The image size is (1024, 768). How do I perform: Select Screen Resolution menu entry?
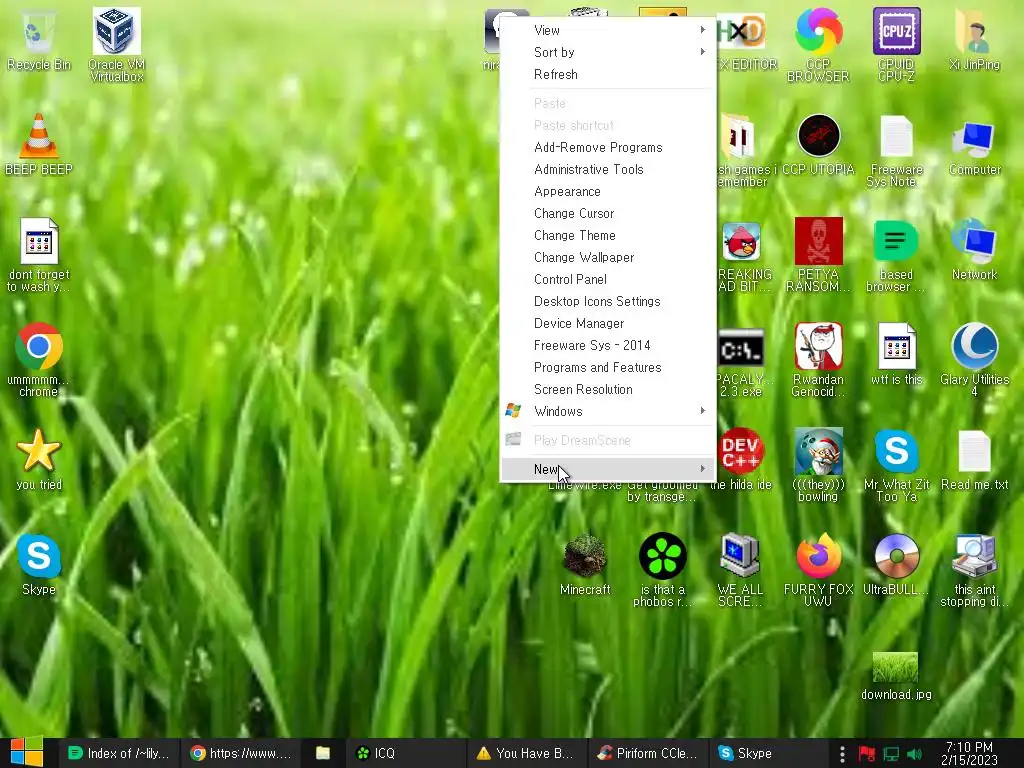(609, 389)
